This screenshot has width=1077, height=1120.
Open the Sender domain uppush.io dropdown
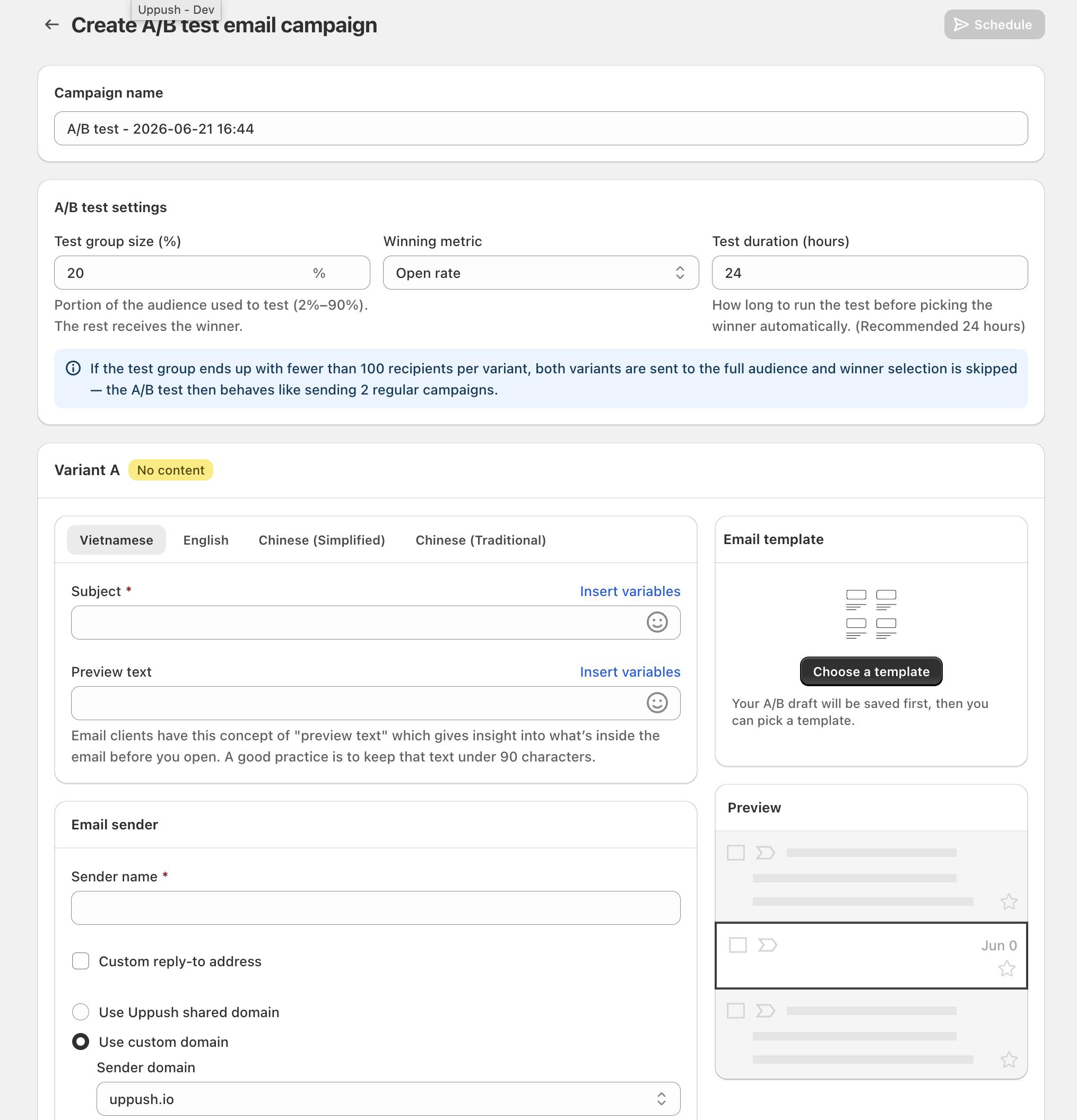click(388, 1099)
